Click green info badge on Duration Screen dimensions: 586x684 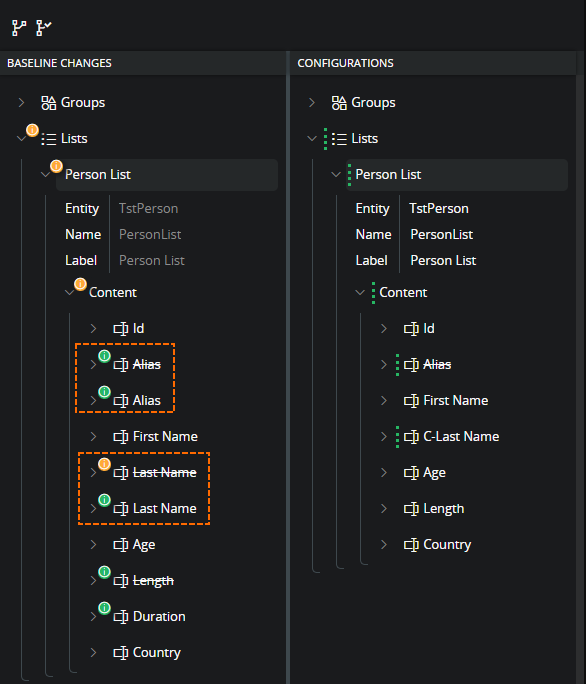pos(104,608)
